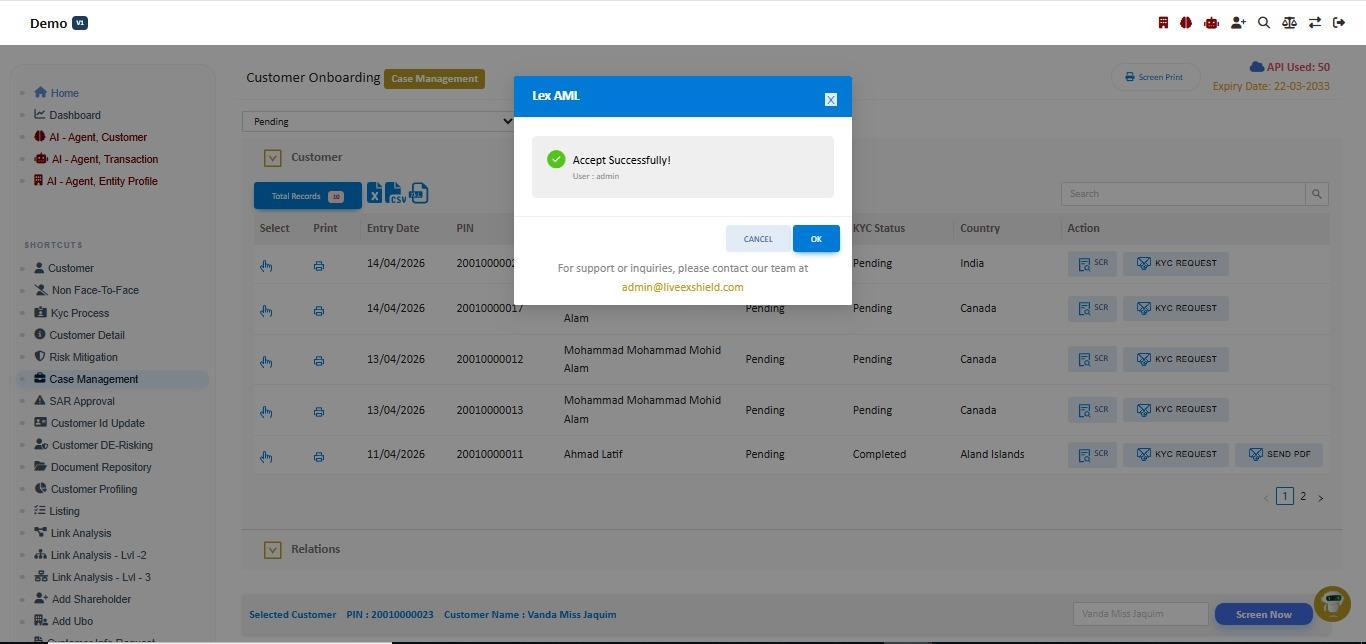Open the add-user icon in top bar

point(1238,22)
